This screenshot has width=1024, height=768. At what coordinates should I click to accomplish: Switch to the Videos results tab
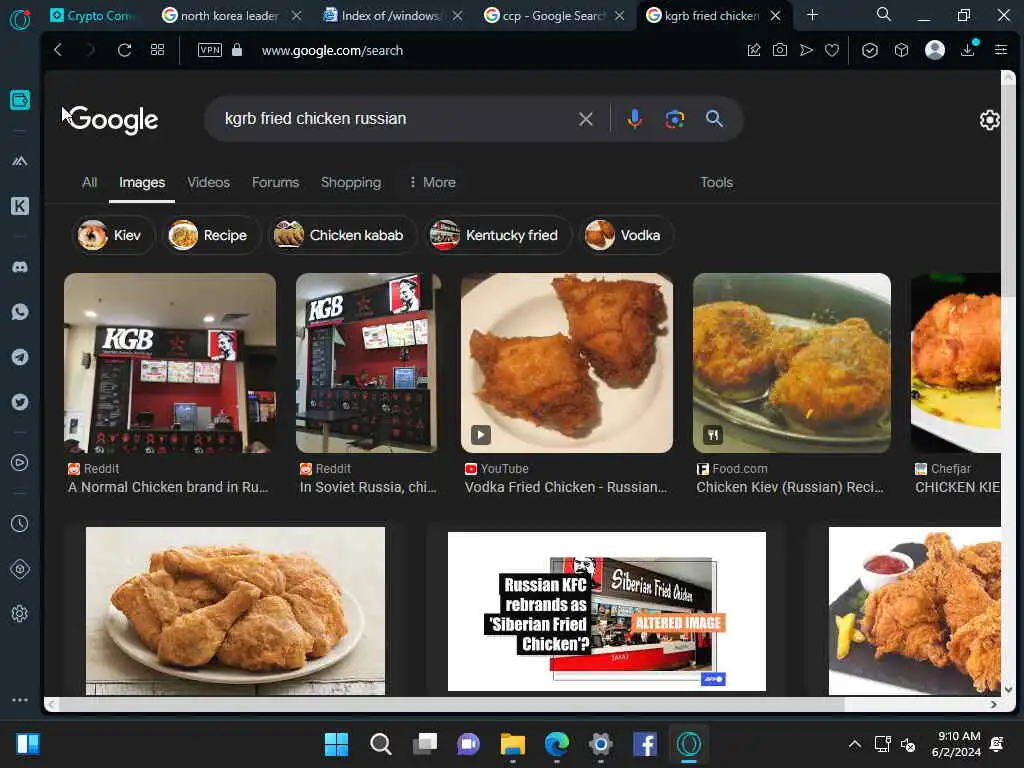pos(208,183)
